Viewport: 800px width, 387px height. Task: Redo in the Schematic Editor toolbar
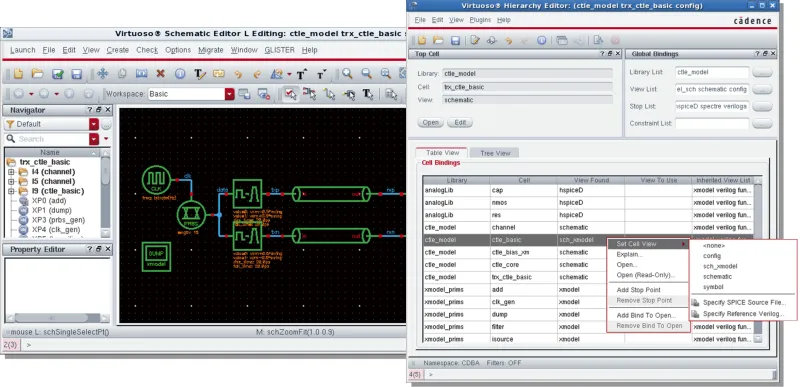click(257, 74)
